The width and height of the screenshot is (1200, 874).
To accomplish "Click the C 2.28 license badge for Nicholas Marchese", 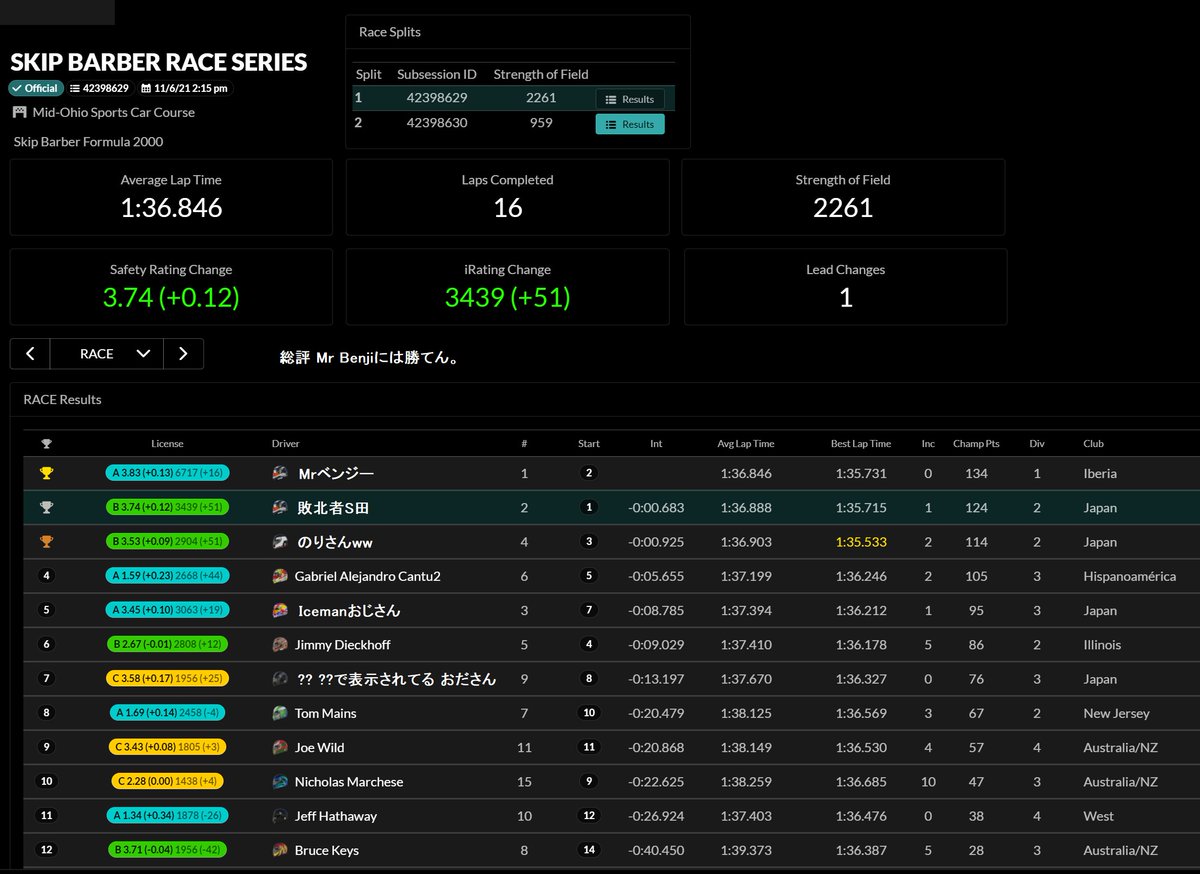I will tap(167, 782).
